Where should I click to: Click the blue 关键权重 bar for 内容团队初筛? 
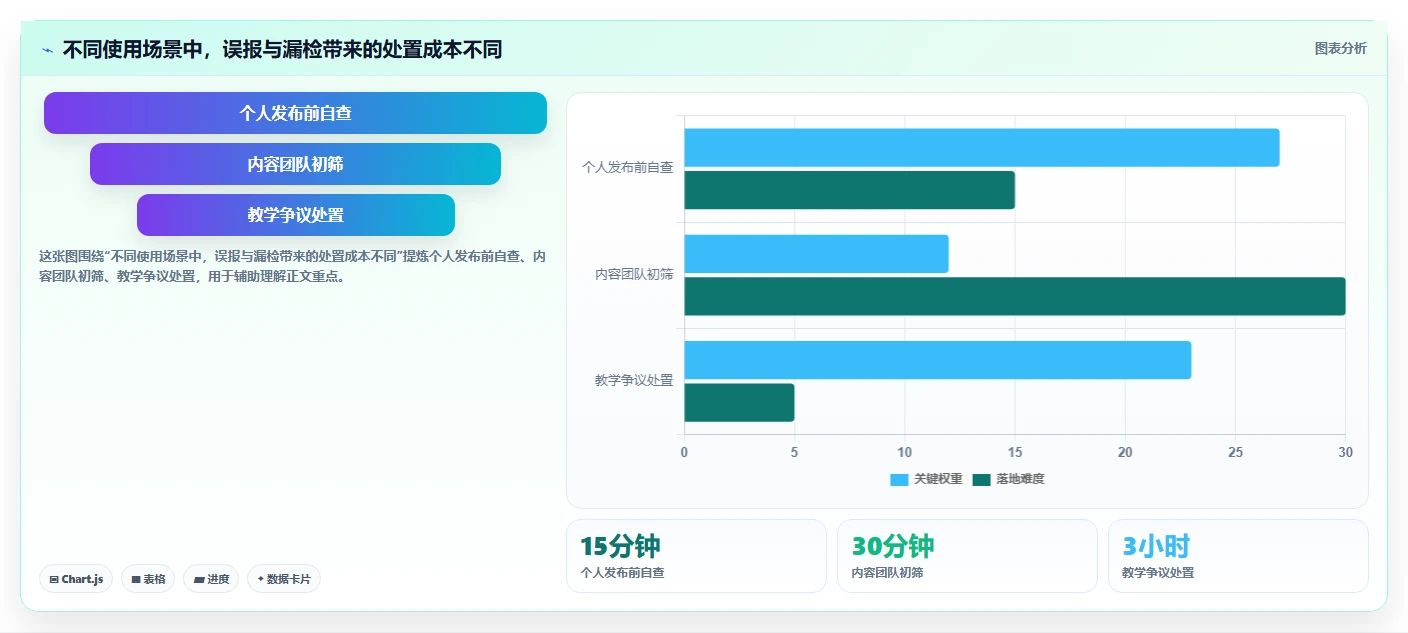[x=816, y=254]
